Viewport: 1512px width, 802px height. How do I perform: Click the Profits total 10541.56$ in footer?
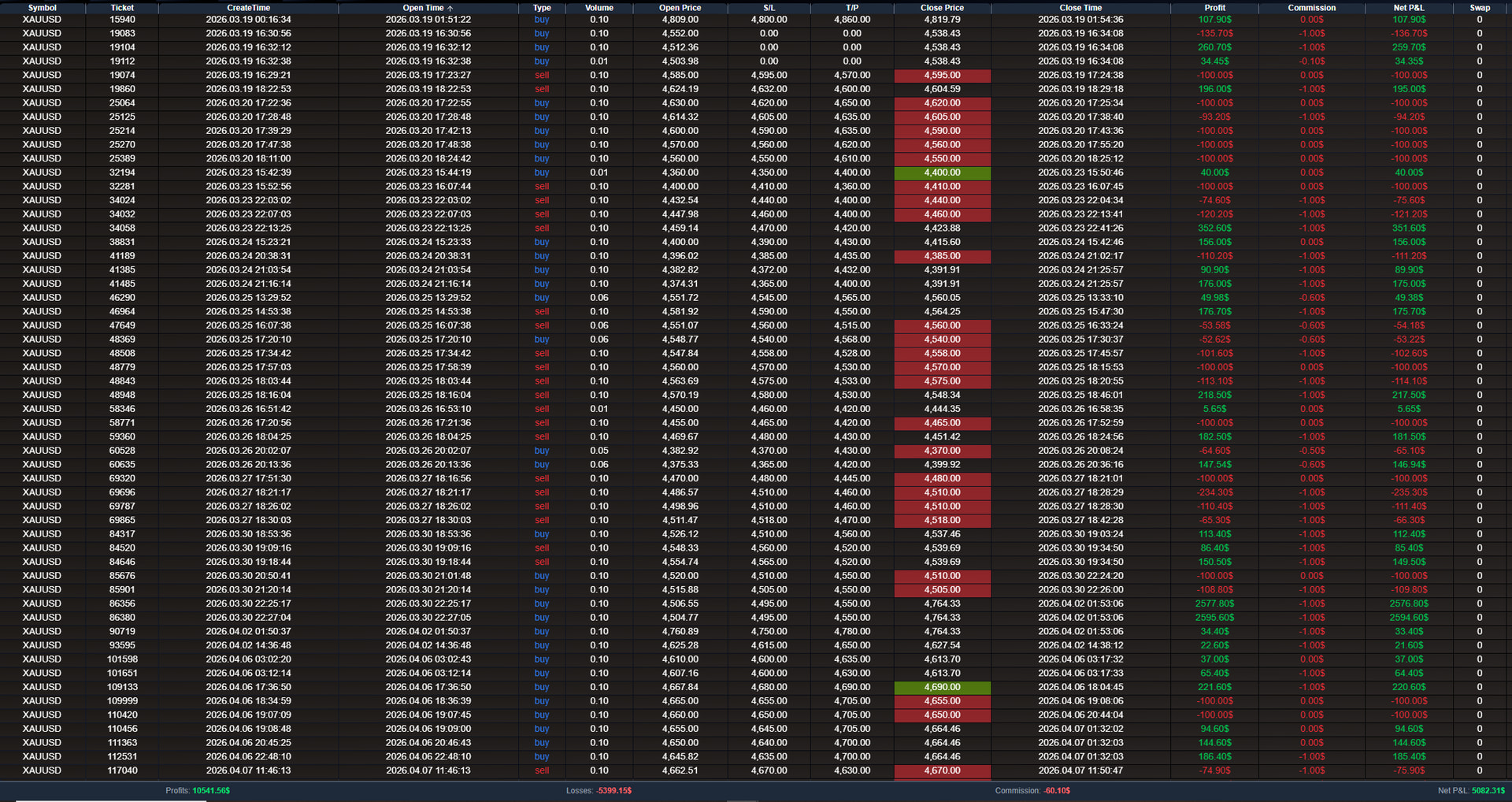tap(211, 790)
